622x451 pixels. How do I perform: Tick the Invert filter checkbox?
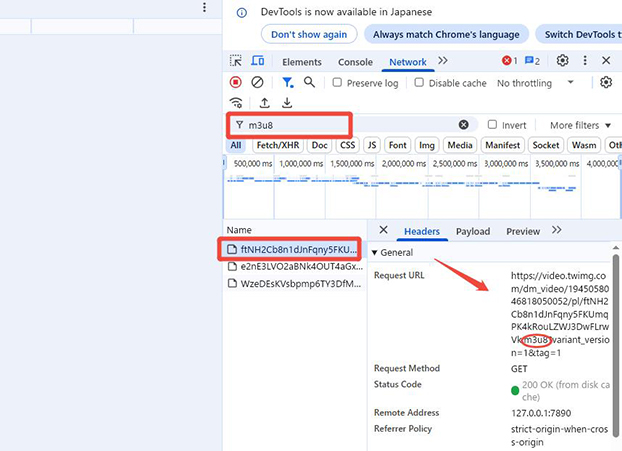[492, 125]
